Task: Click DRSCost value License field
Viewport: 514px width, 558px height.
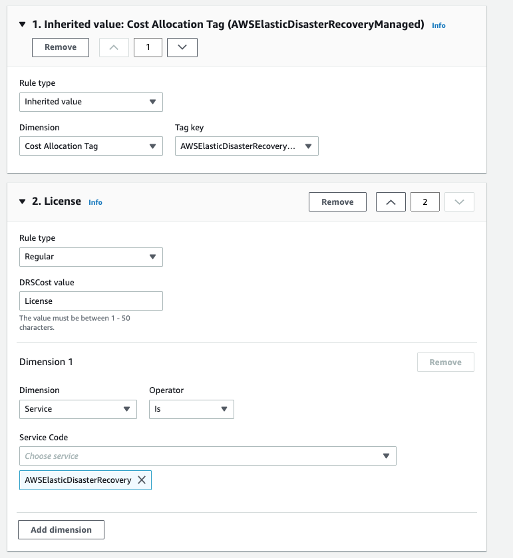Action: [x=91, y=301]
